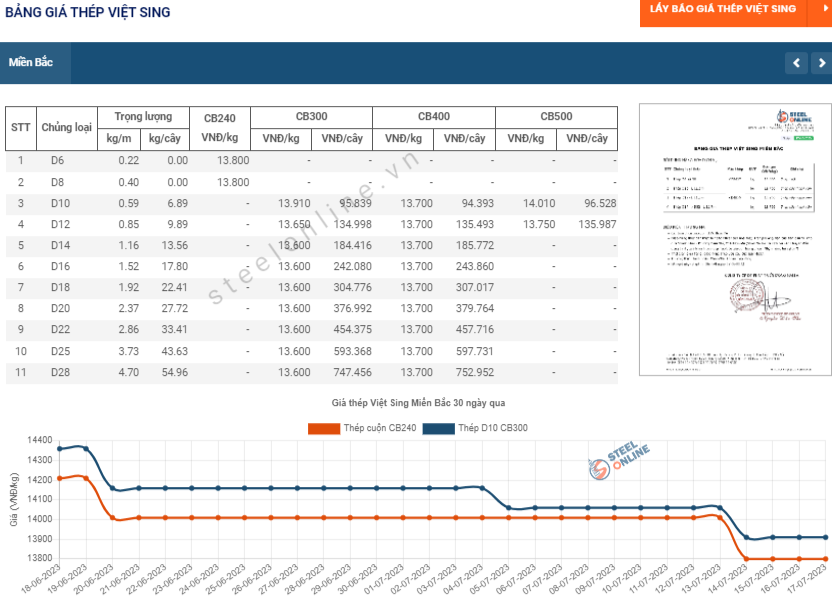Click the Bảng giá thép Việt Sing heading

(88, 12)
